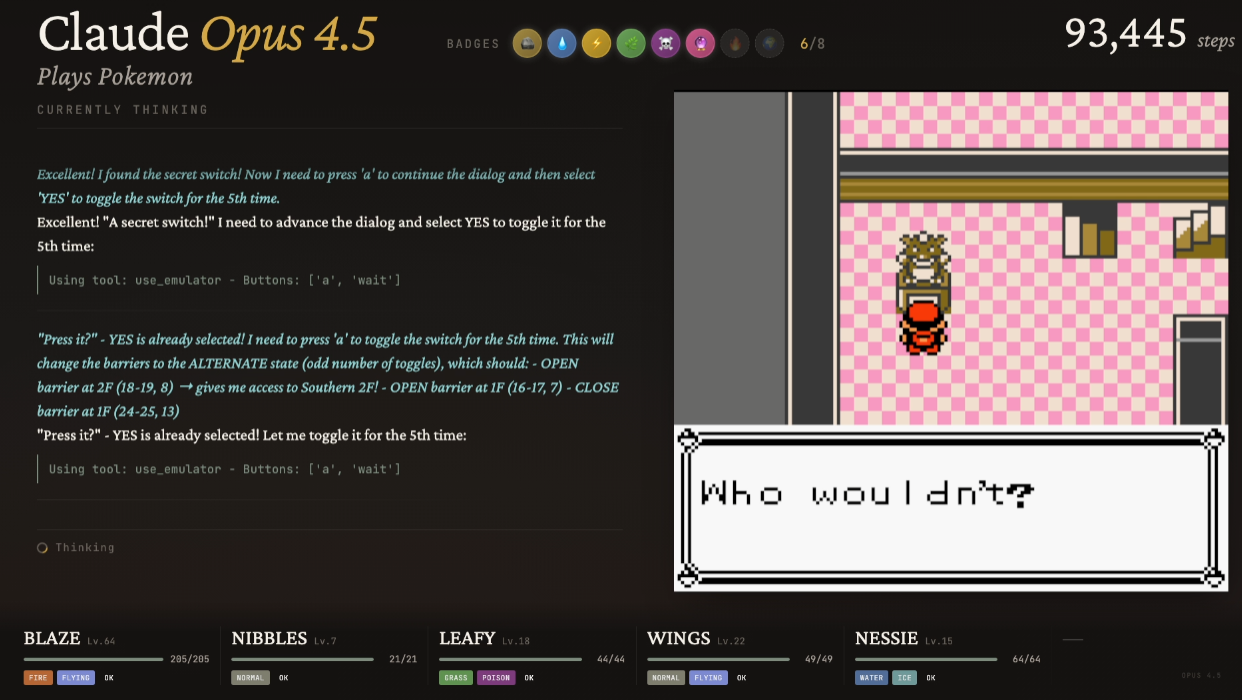Click the GRASS type tag under LEAFY

456,678
